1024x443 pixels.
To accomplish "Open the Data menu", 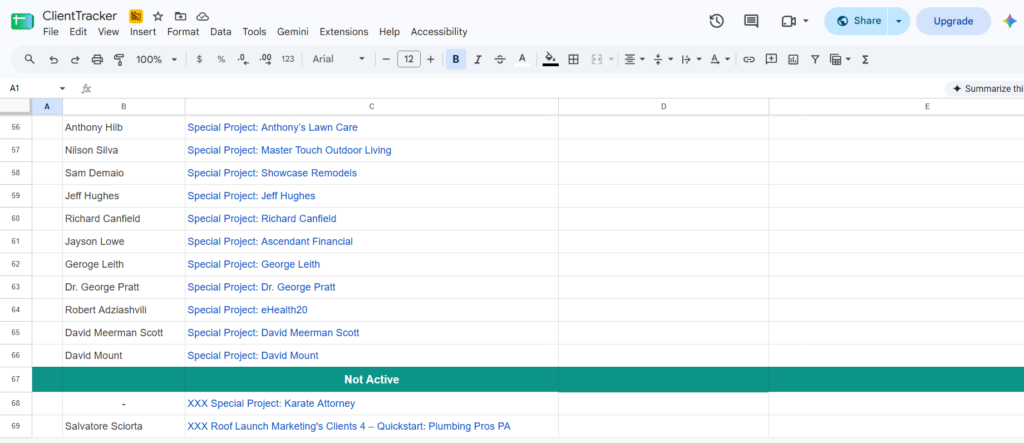I will pyautogui.click(x=221, y=31).
